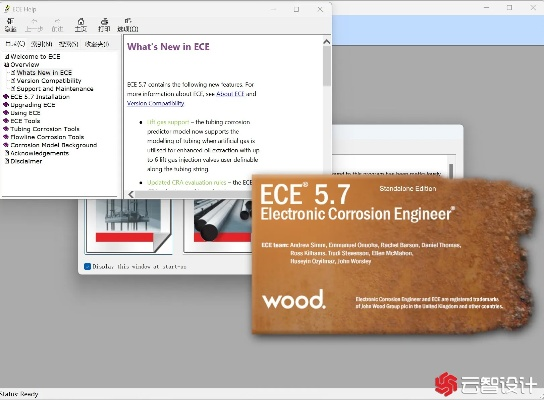Screen dimensions: 544x400
Task: Open Updated CRA evaluation rules link
Action: click(186, 182)
